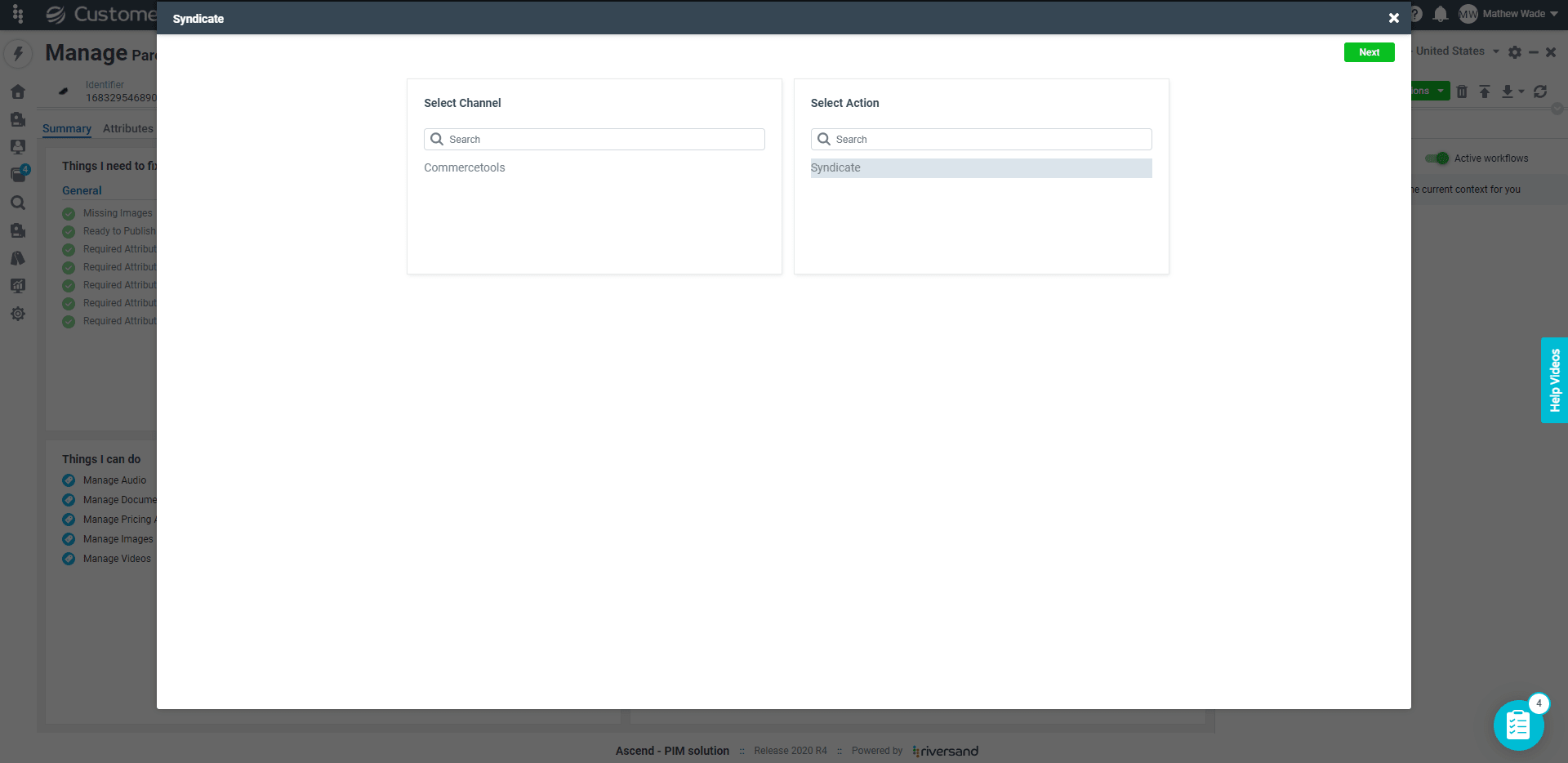This screenshot has height=763, width=1568.
Task: Open Manage Audio
Action: [114, 480]
